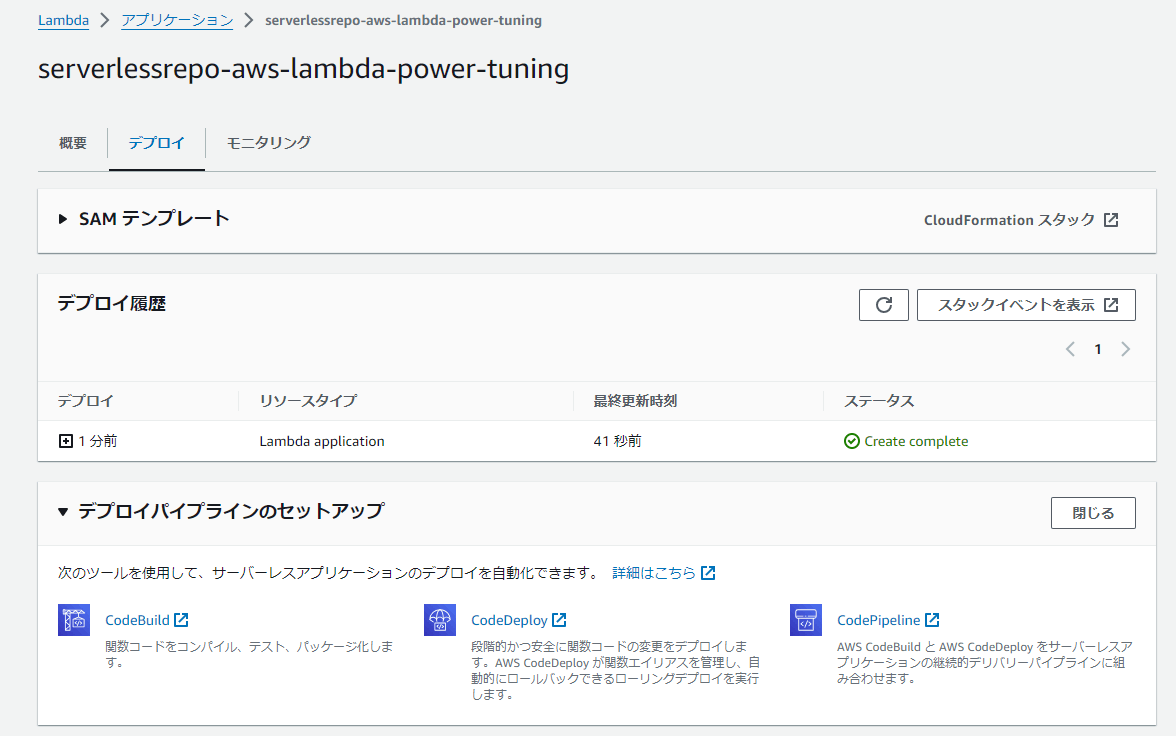
Task: Click the green Create complete status icon
Action: point(851,441)
